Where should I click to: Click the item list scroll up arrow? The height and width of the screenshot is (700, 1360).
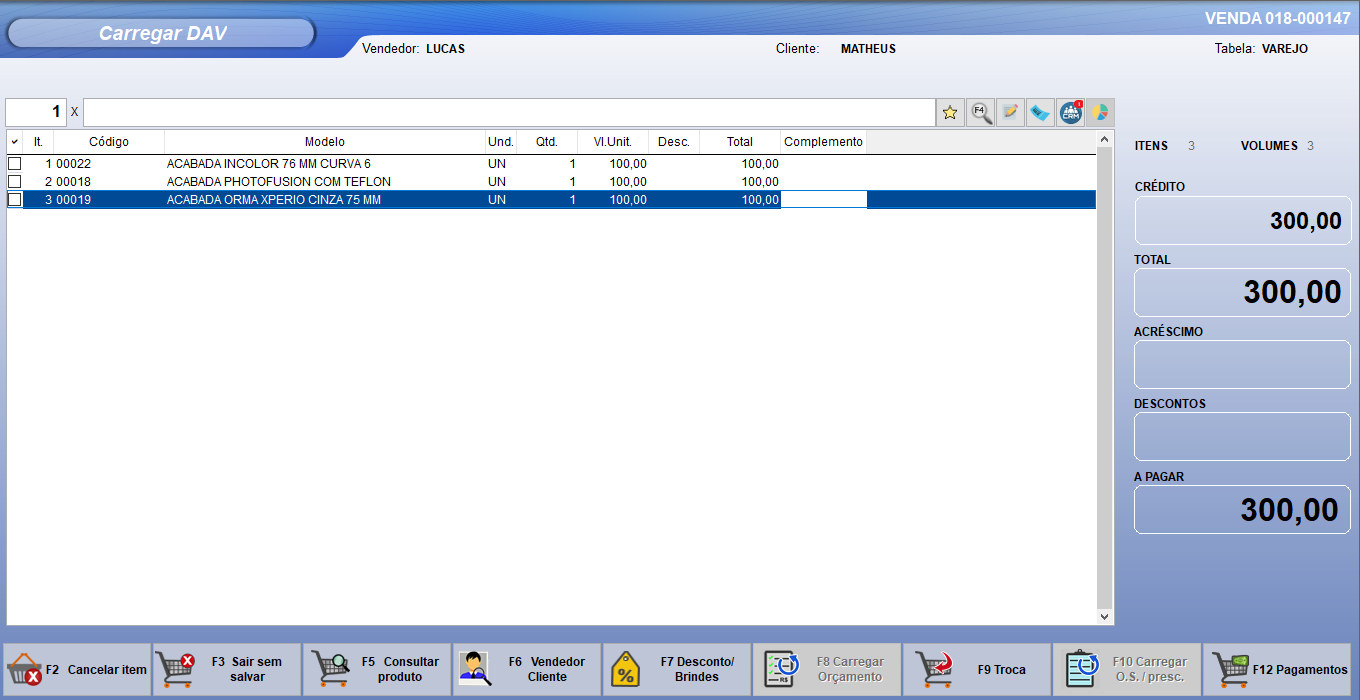tap(1105, 139)
